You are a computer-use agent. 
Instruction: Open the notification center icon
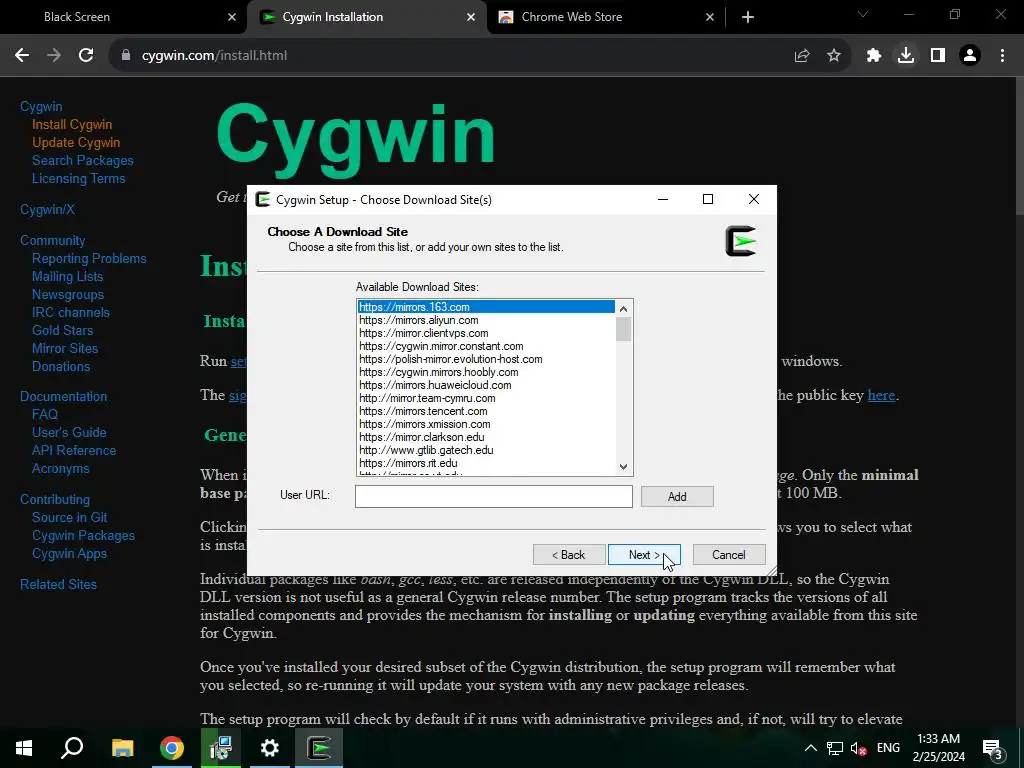coord(993,748)
